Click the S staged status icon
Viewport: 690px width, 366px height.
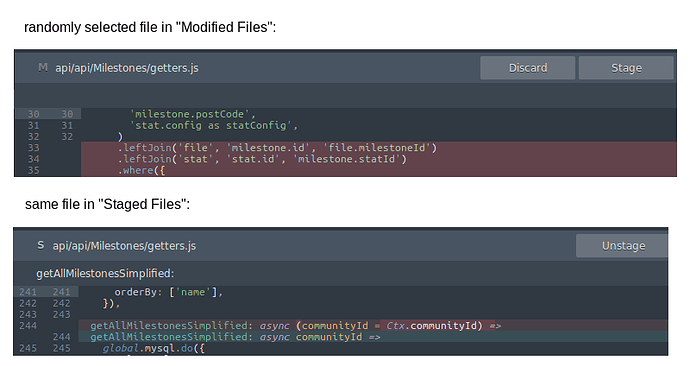click(x=40, y=245)
